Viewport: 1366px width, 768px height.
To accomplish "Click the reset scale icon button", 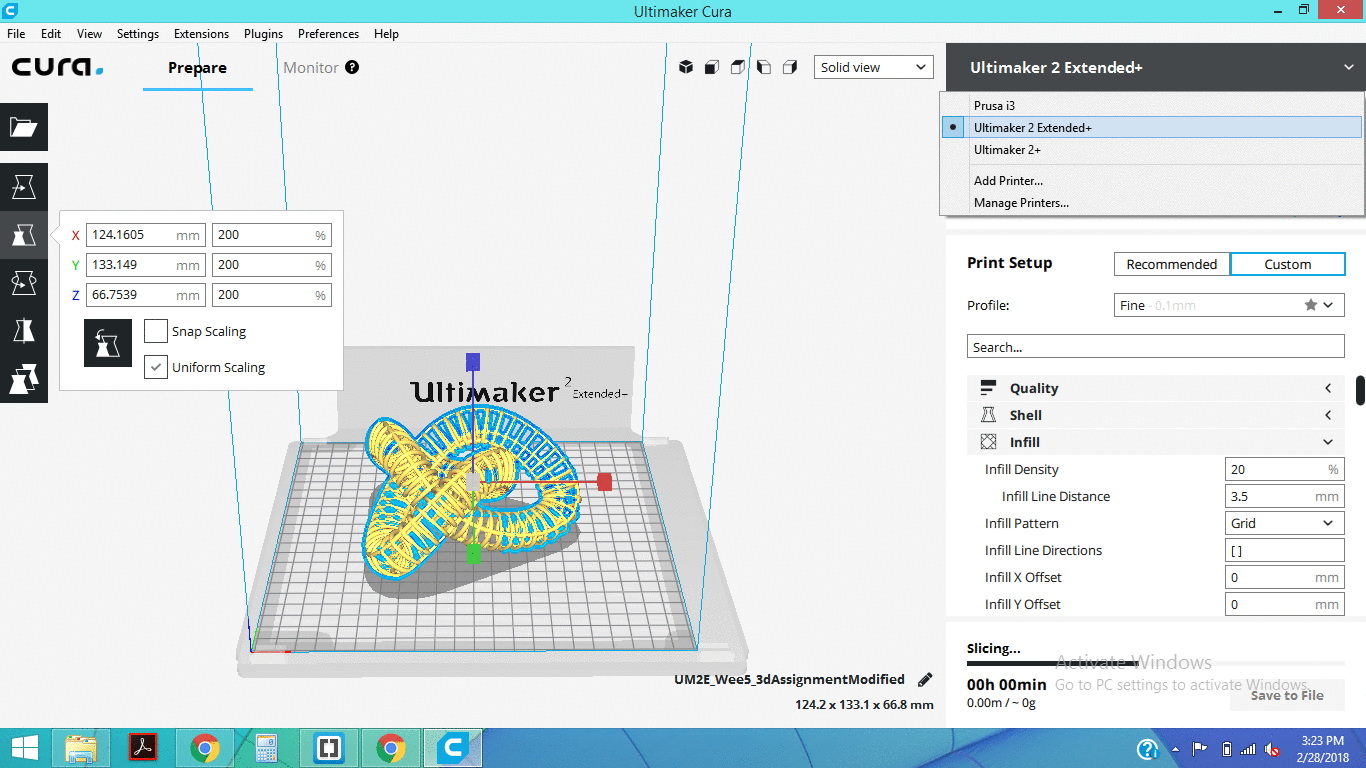I will pos(108,343).
